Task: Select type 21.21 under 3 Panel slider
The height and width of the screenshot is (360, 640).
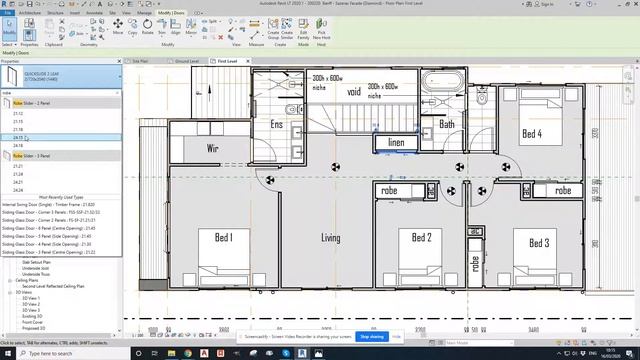Action: coord(61,166)
